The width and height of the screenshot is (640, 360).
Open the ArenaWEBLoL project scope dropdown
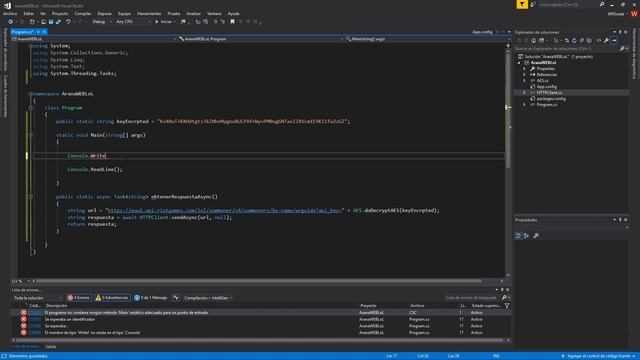click(93, 39)
